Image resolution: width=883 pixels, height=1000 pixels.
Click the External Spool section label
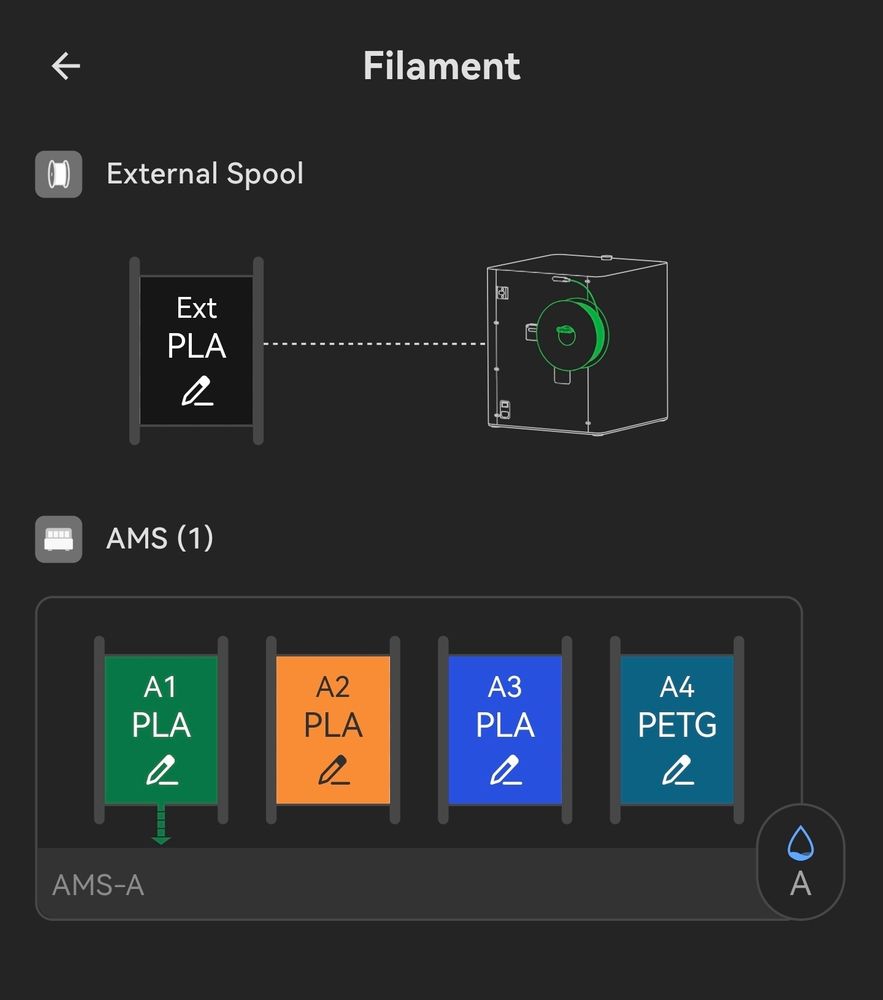click(205, 174)
